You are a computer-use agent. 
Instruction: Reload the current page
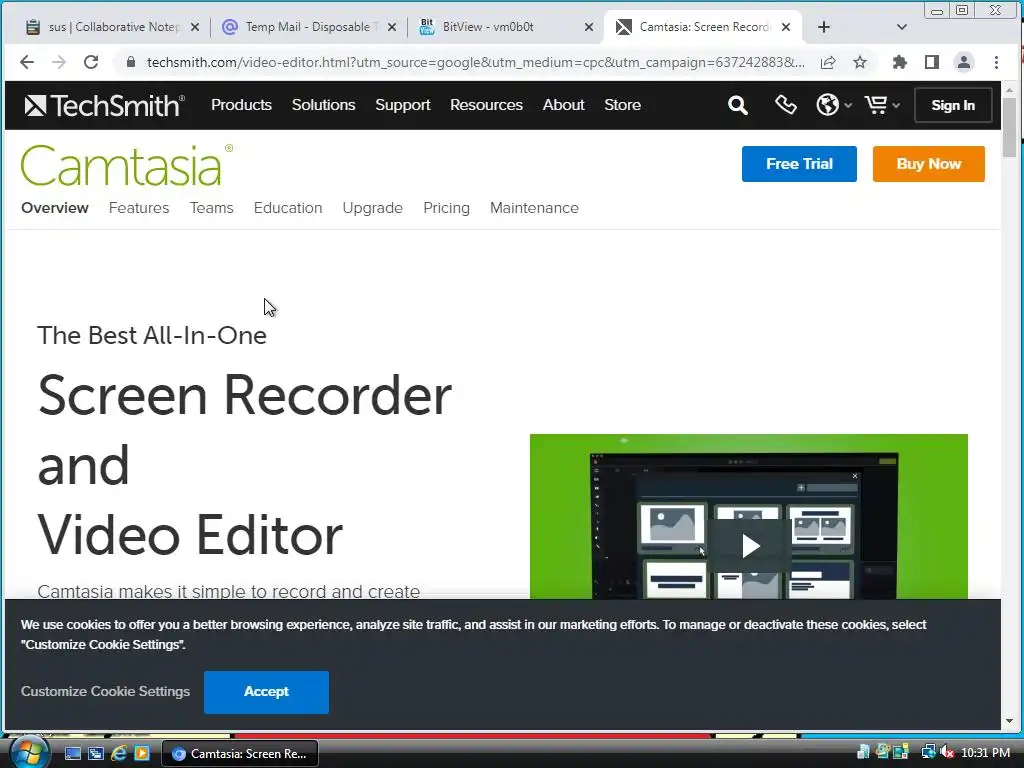pos(91,62)
